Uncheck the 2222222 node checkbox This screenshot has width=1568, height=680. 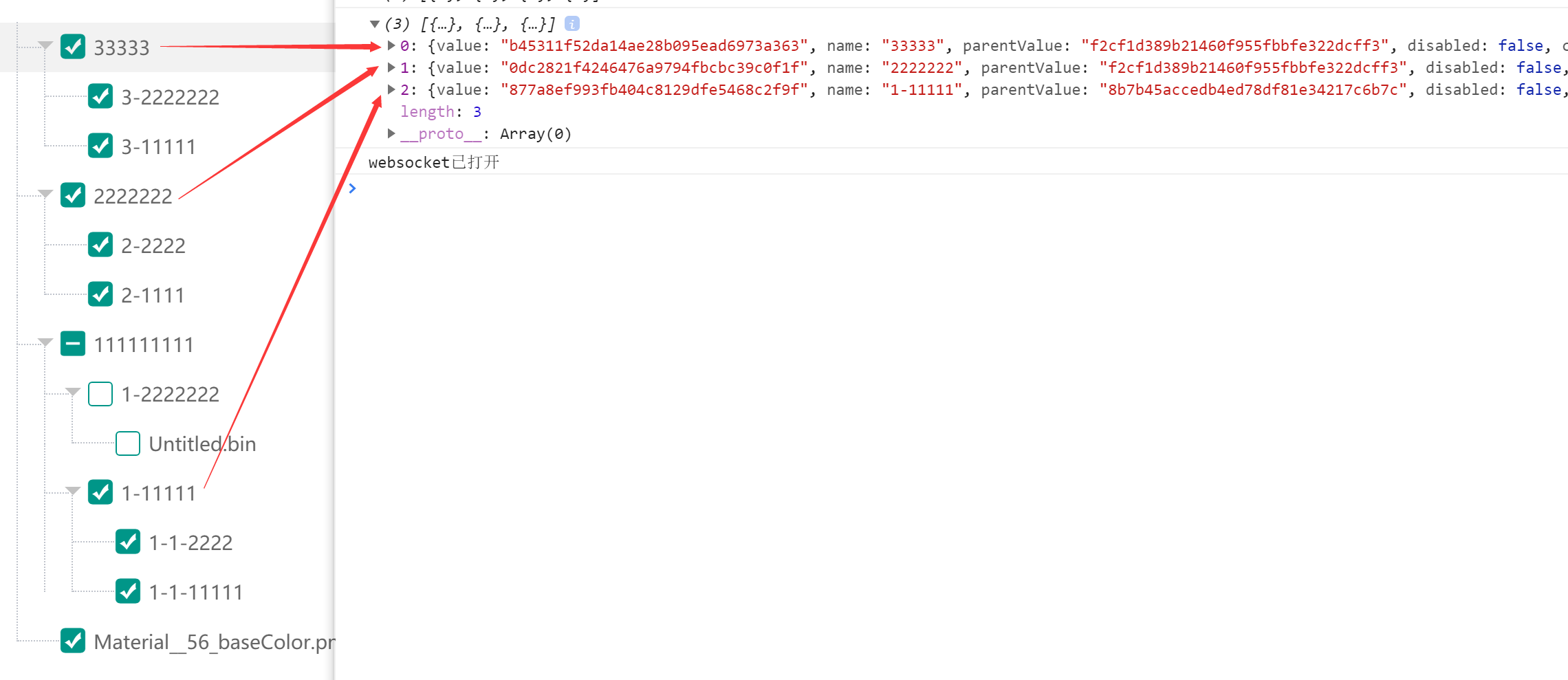[x=72, y=195]
